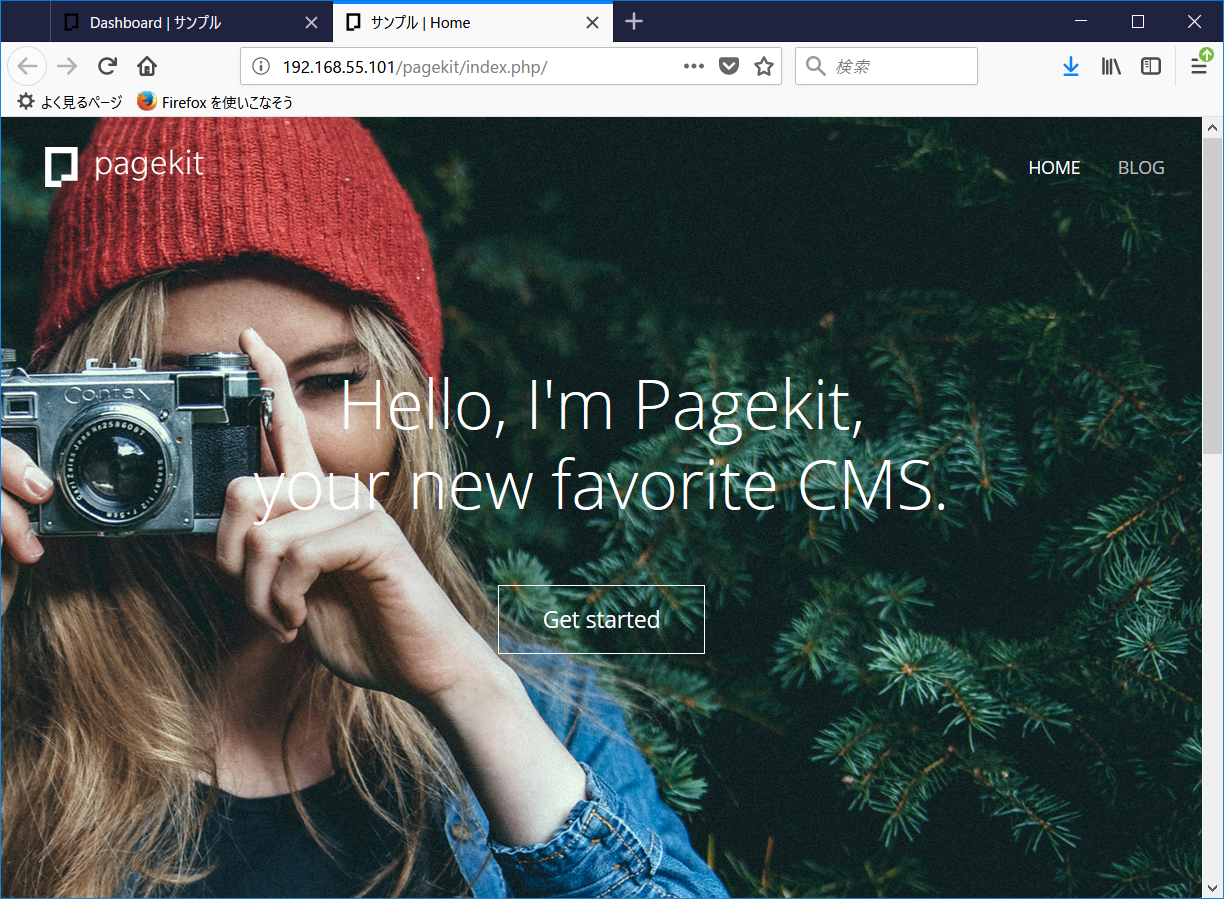
Task: Save page to Pocket
Action: click(729, 66)
